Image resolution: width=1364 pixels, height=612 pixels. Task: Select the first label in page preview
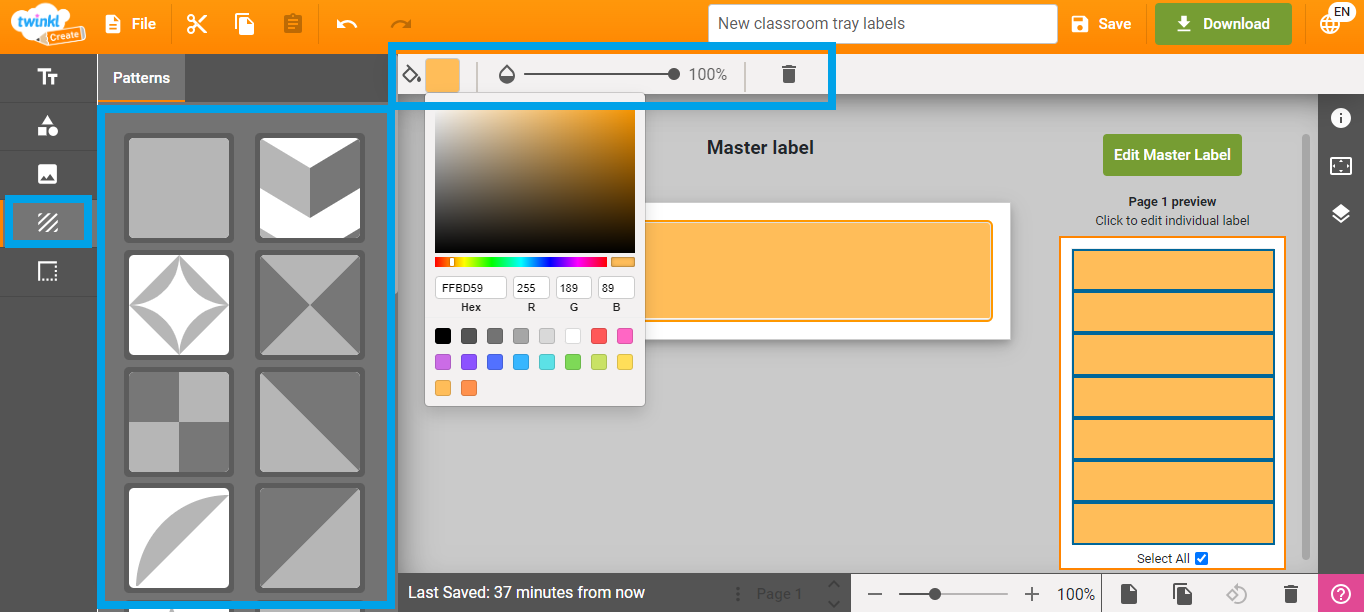pyautogui.click(x=1173, y=270)
